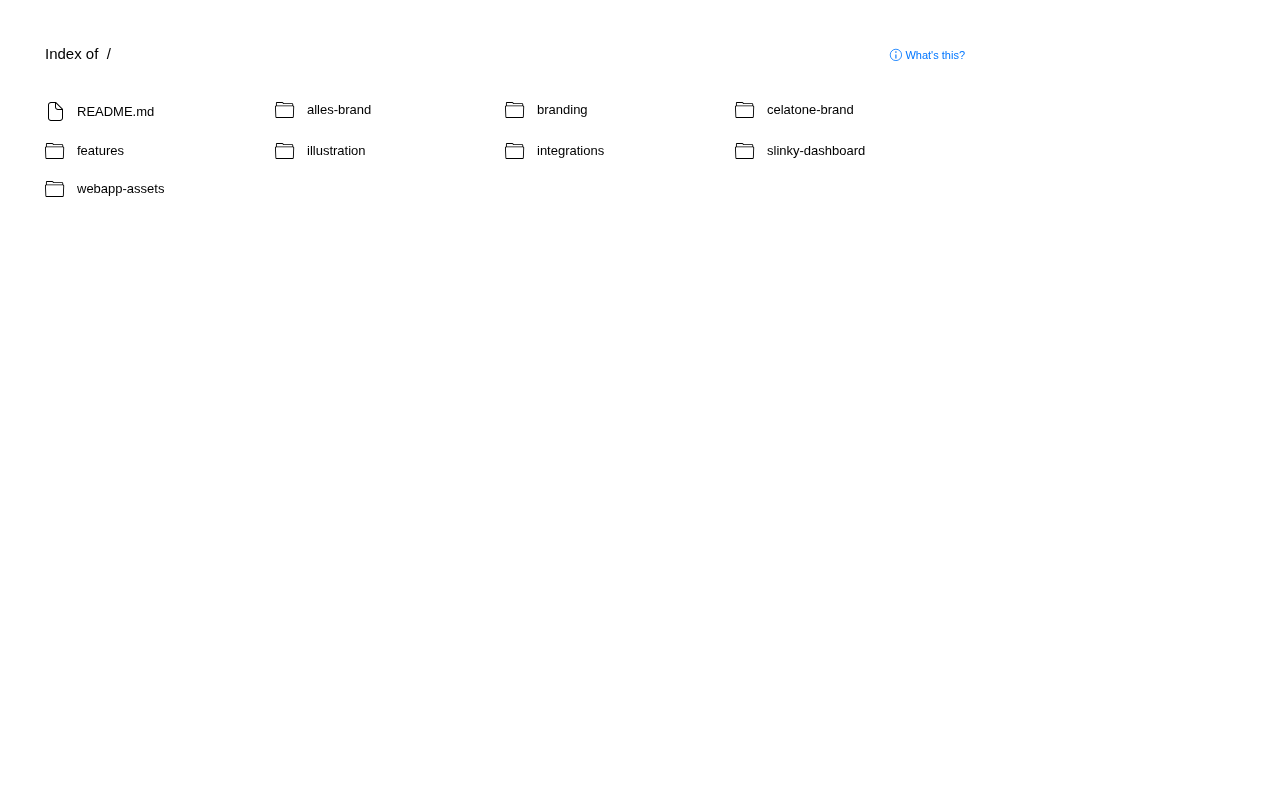Image resolution: width=1280 pixels, height=800 pixels.
Task: Click the webapp-assets folder icon
Action: point(55,189)
